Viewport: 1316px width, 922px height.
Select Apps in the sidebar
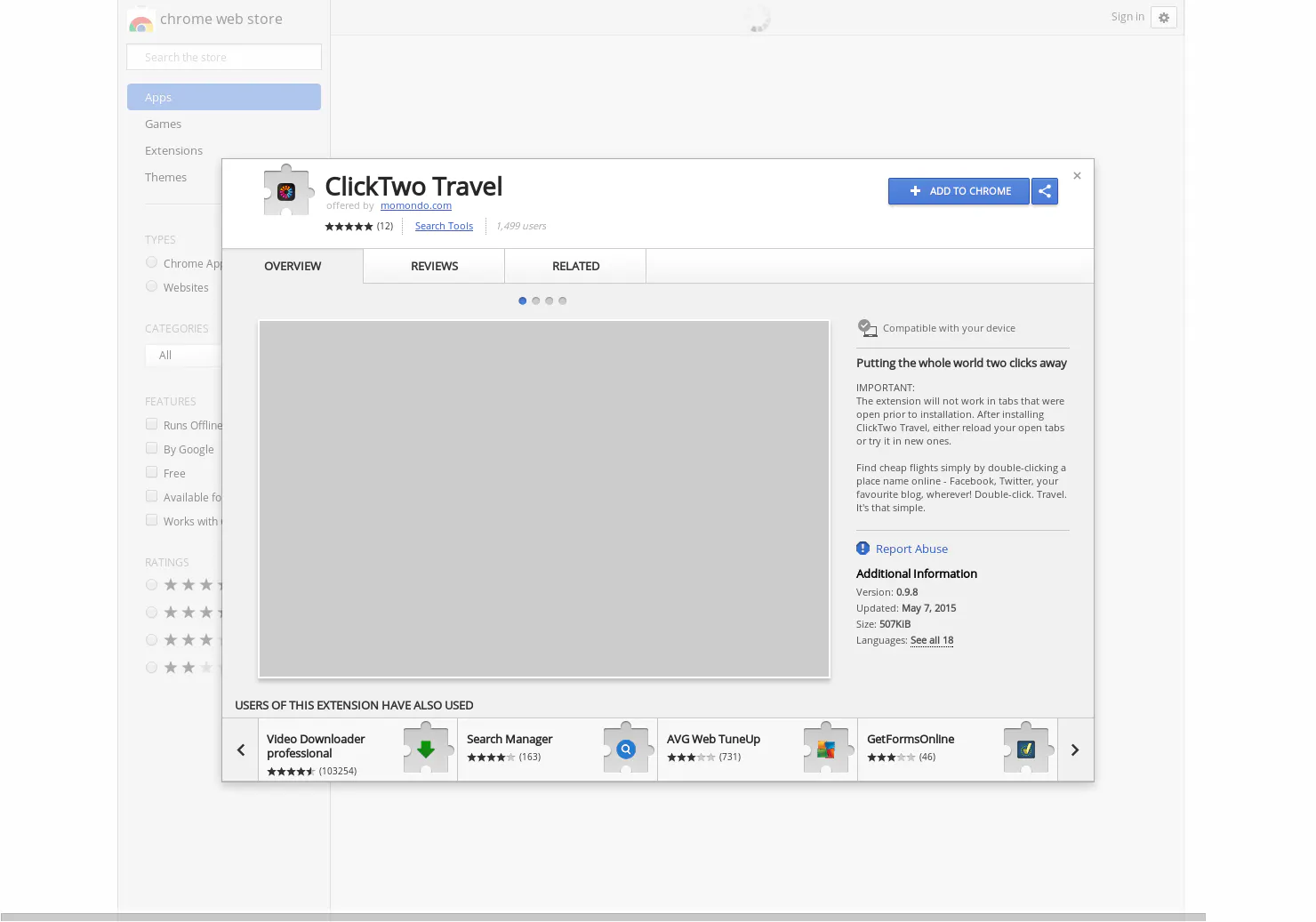click(224, 97)
